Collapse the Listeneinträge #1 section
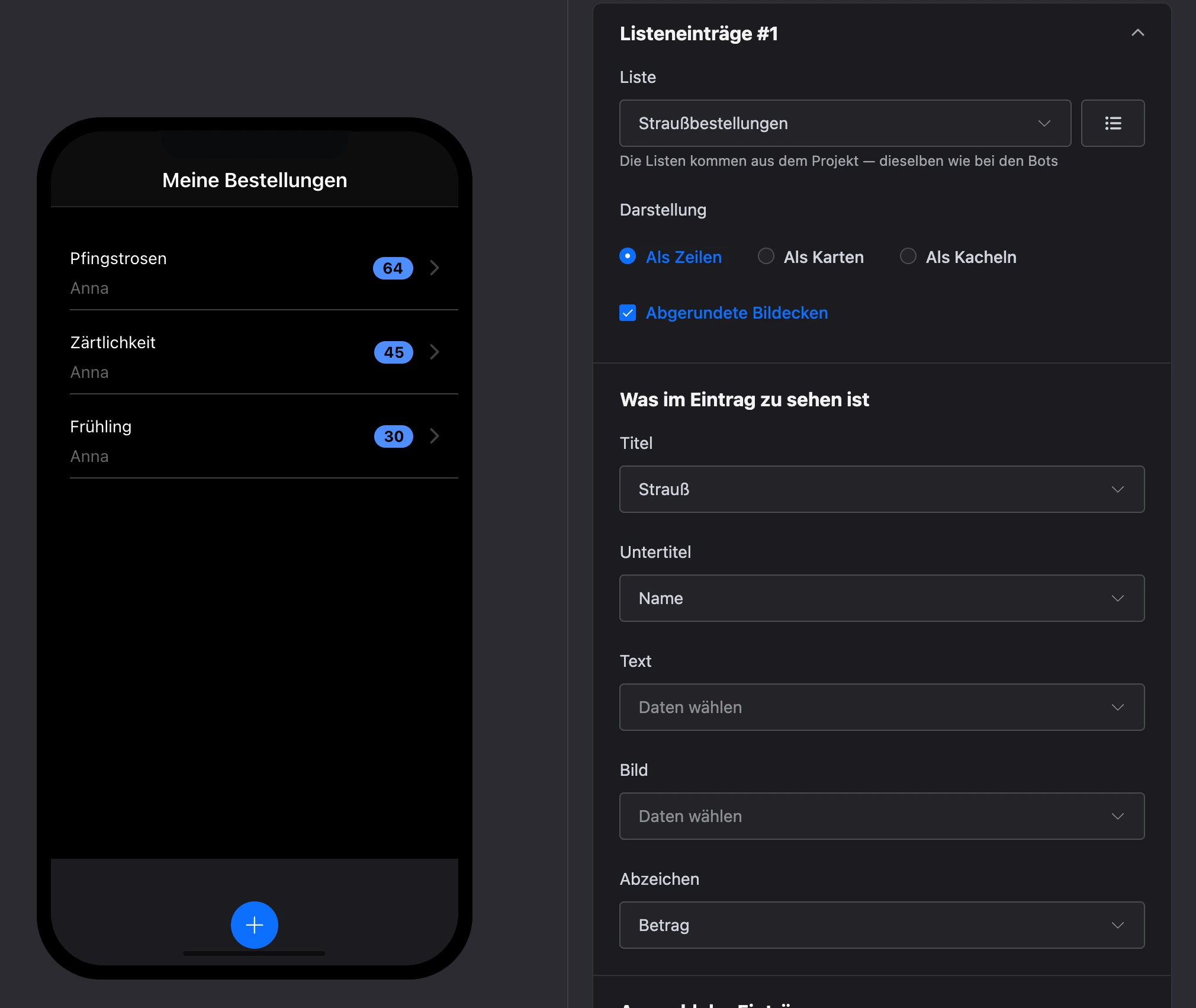Screen dimensions: 1196x1008 coord(1137,33)
